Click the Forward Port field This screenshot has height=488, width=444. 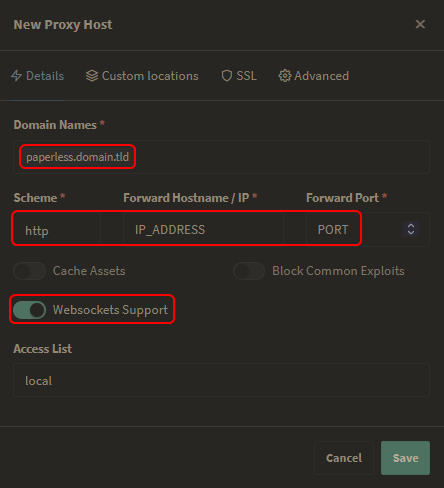click(368, 230)
